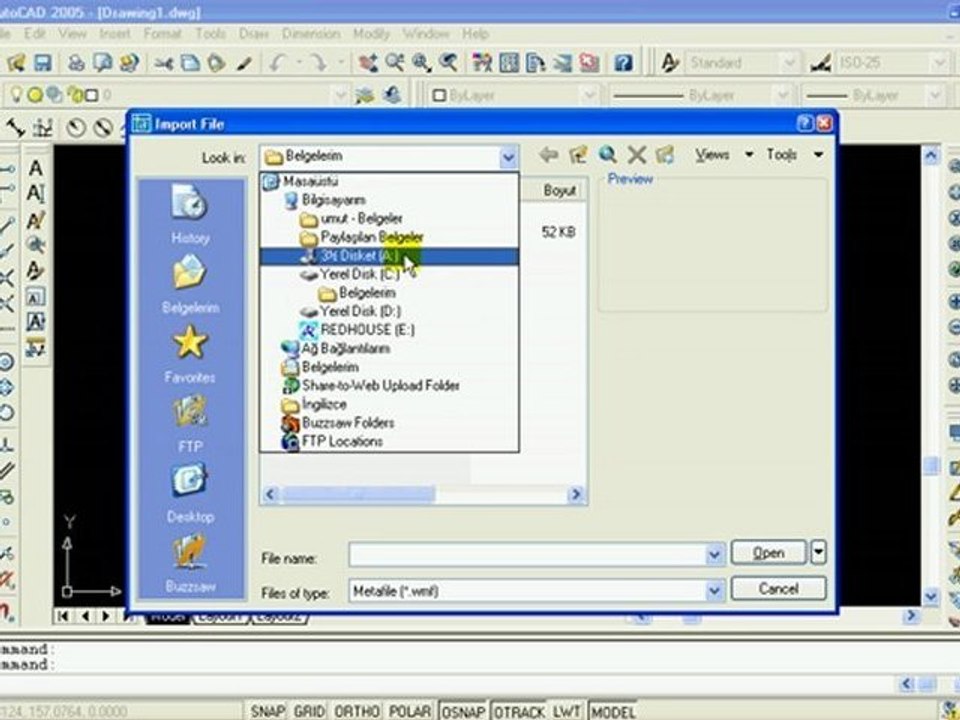
Task: Click the Text Style A icon in Styles toolbar
Action: 670,62
